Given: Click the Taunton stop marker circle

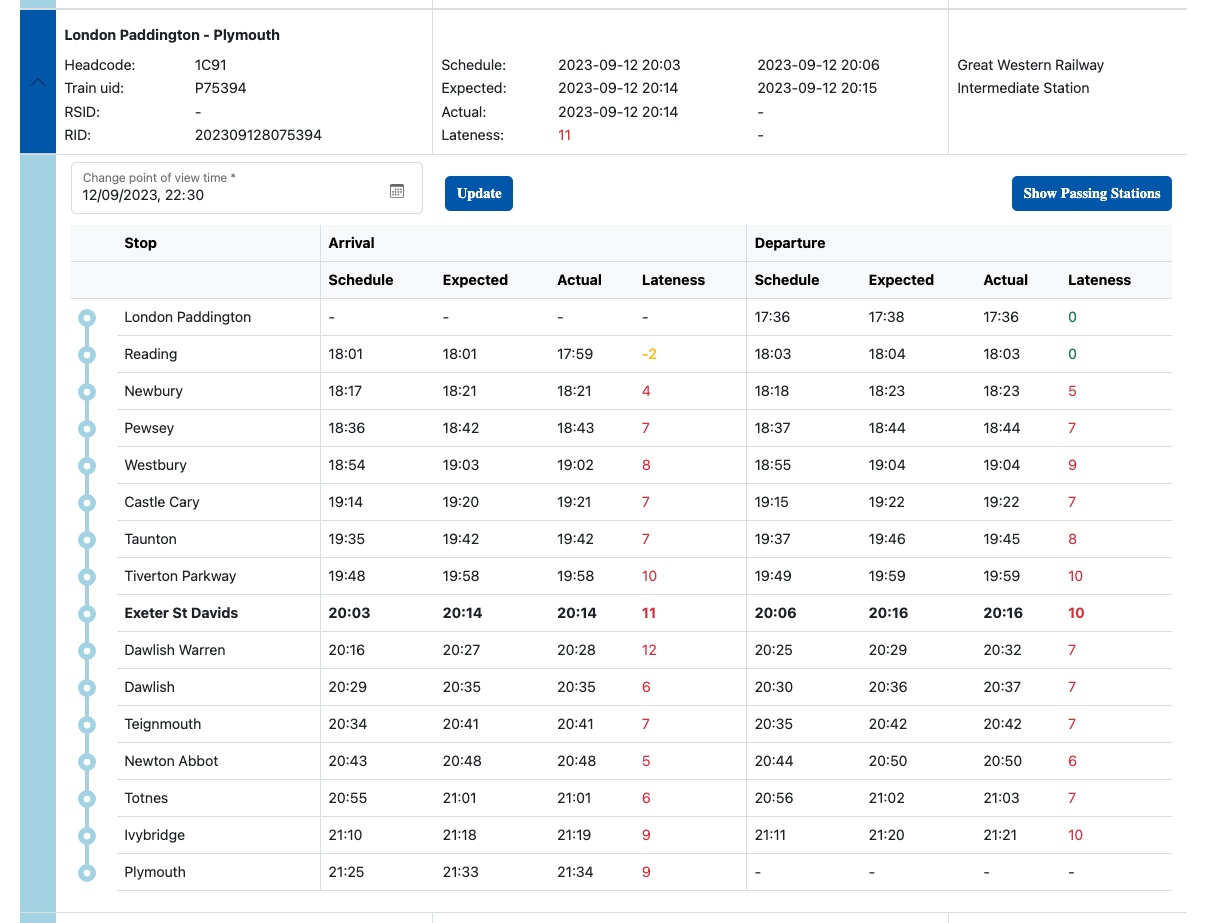Looking at the screenshot, I should coord(87,540).
